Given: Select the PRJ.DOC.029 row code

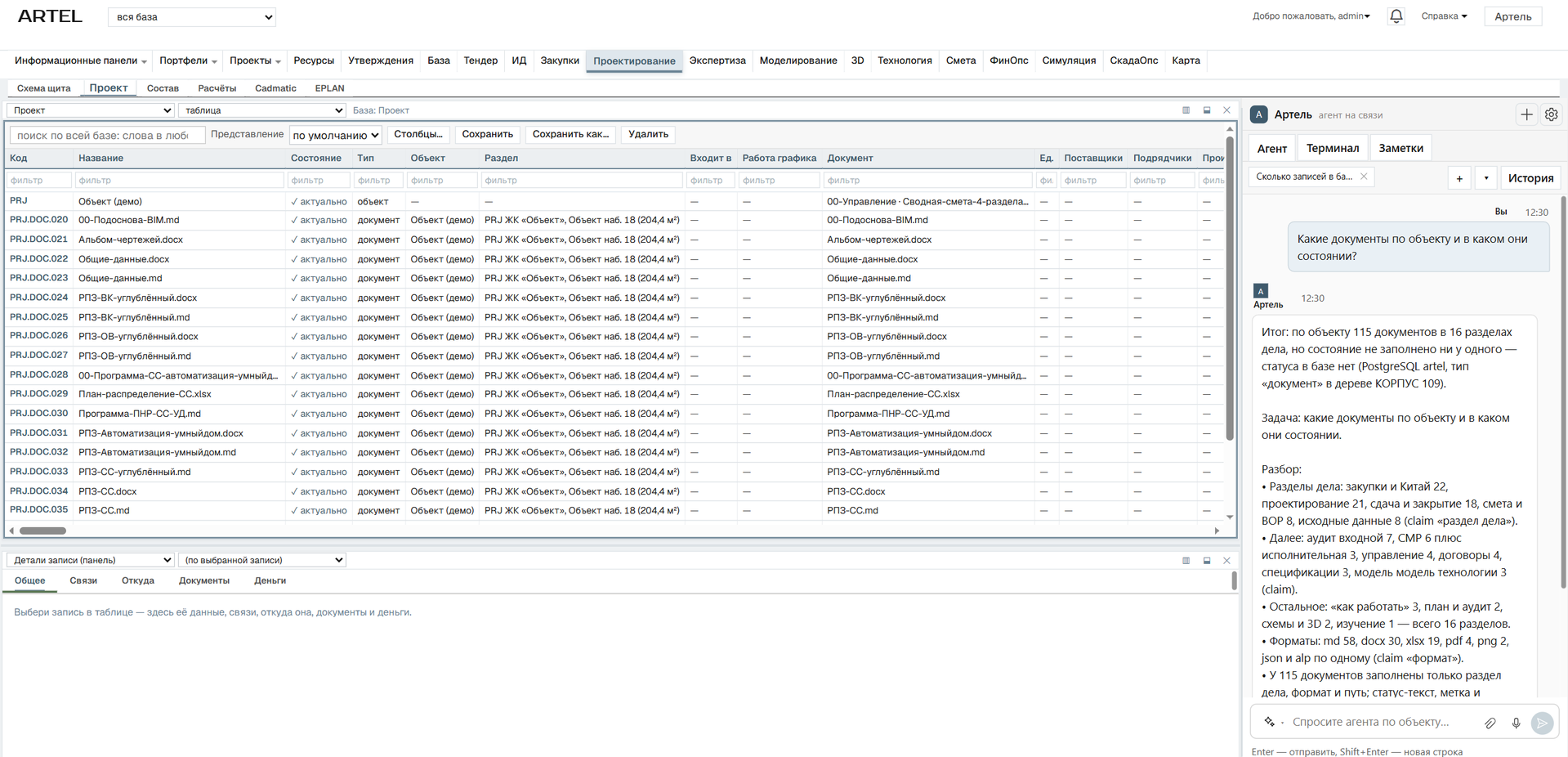Looking at the screenshot, I should coord(38,394).
